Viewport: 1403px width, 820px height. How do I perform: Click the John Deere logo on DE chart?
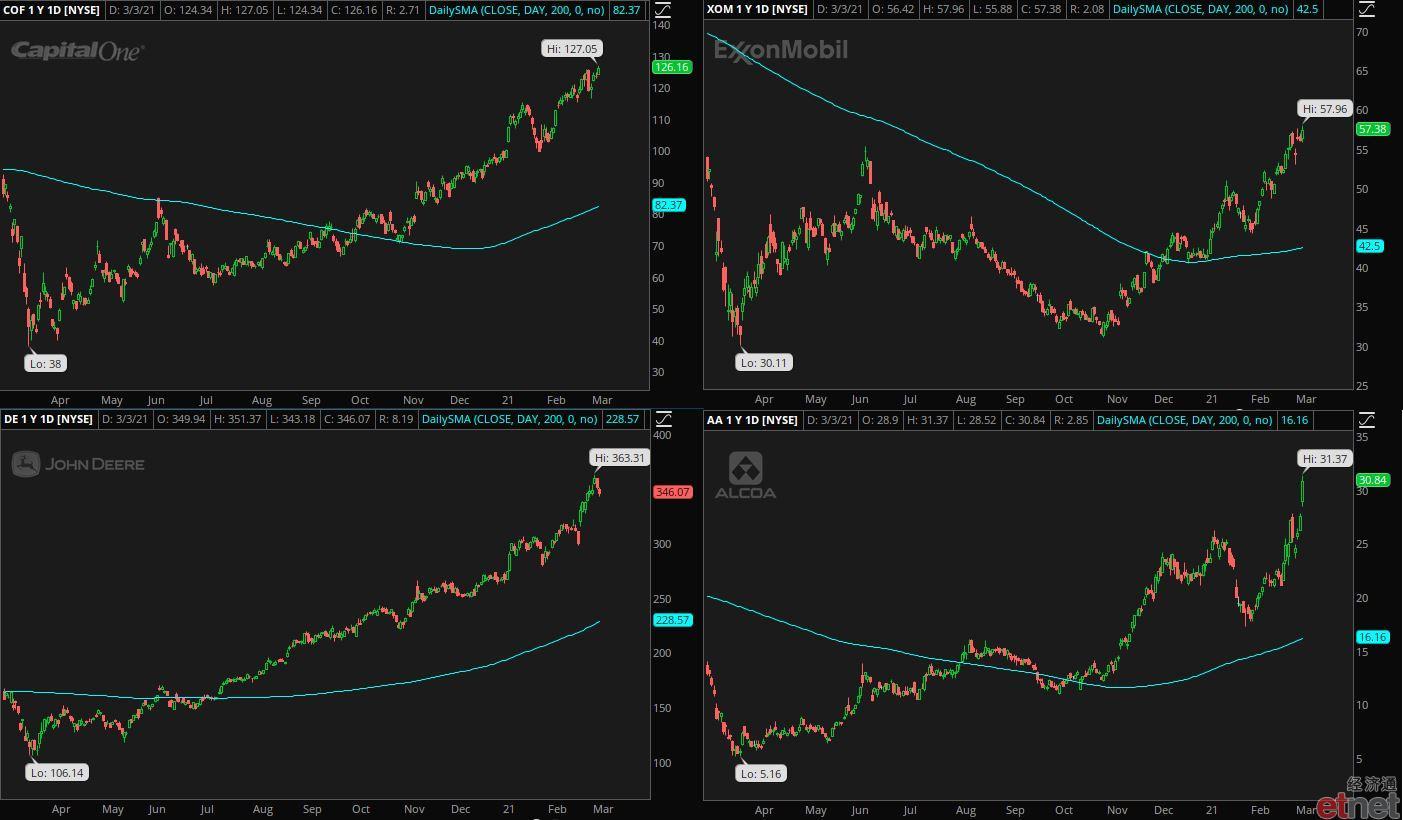78,464
